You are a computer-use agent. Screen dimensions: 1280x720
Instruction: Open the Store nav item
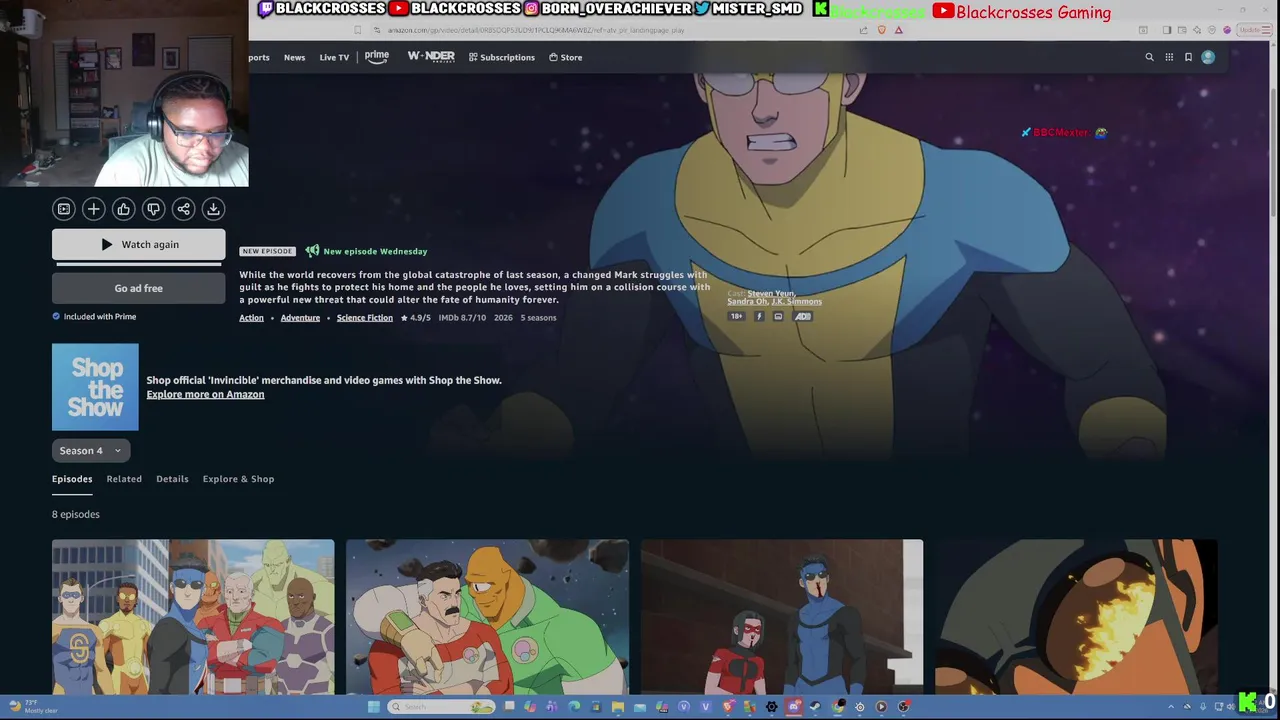coord(566,58)
